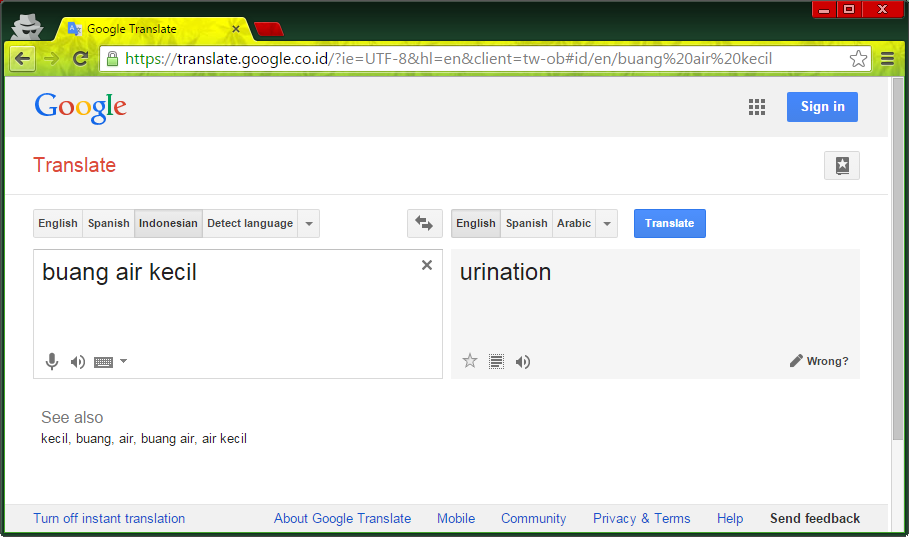Image resolution: width=909 pixels, height=537 pixels.
Task: Click Turn off instant translation link
Action: pyautogui.click(x=109, y=518)
